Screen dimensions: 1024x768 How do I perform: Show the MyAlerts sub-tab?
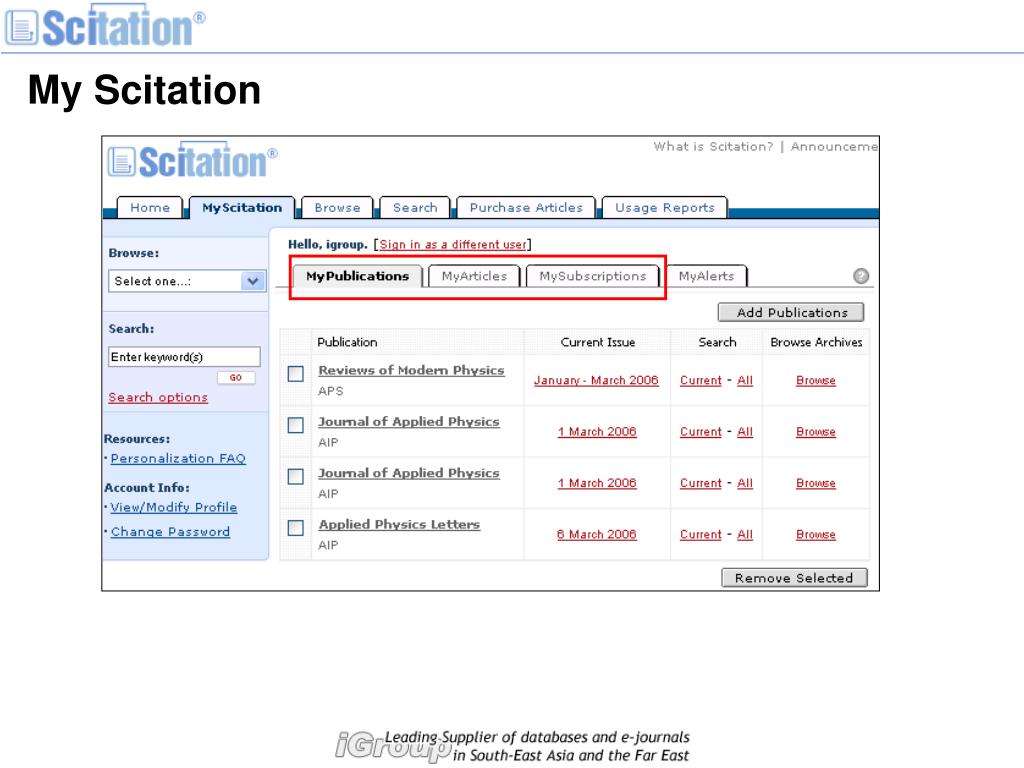[x=706, y=276]
